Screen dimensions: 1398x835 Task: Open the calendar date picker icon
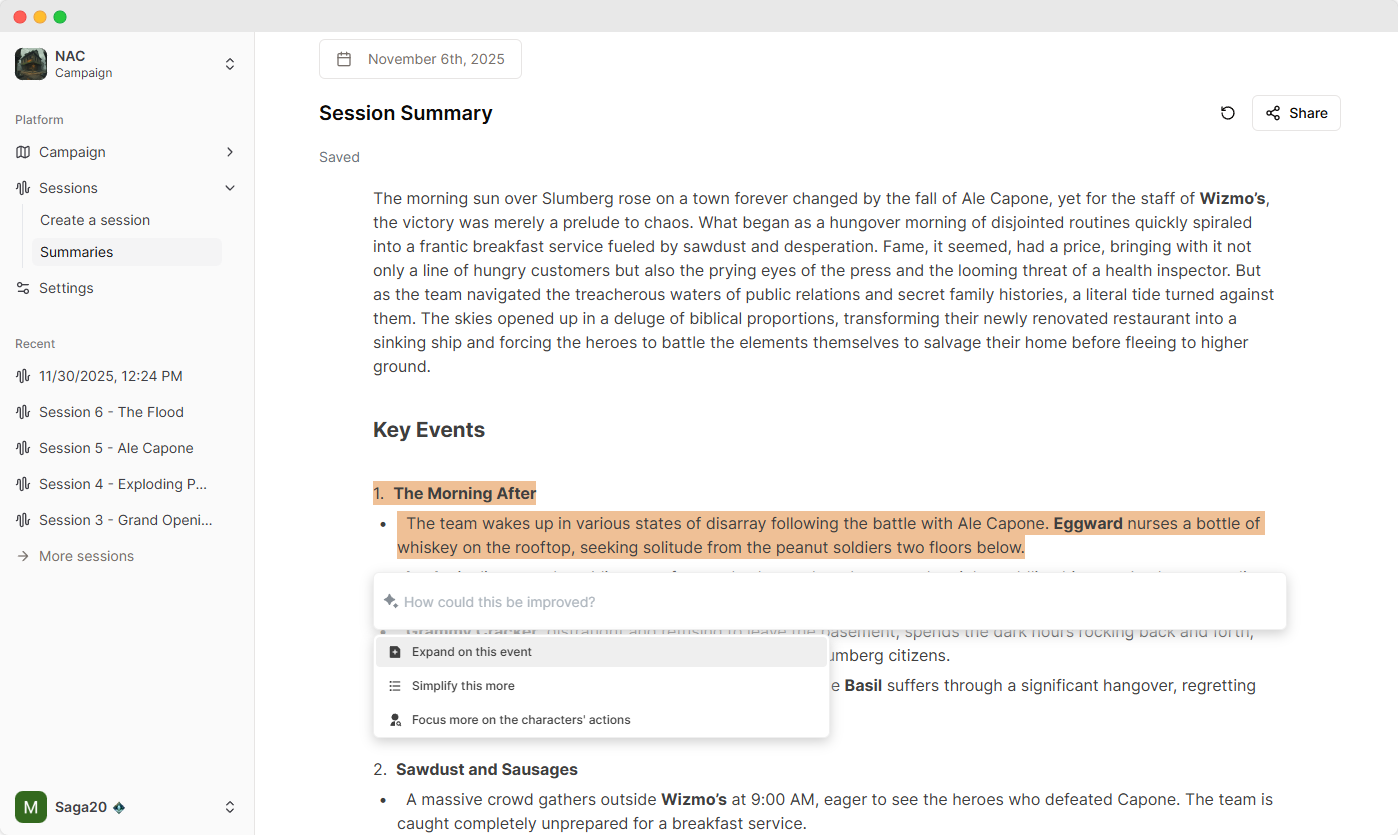[x=344, y=58]
